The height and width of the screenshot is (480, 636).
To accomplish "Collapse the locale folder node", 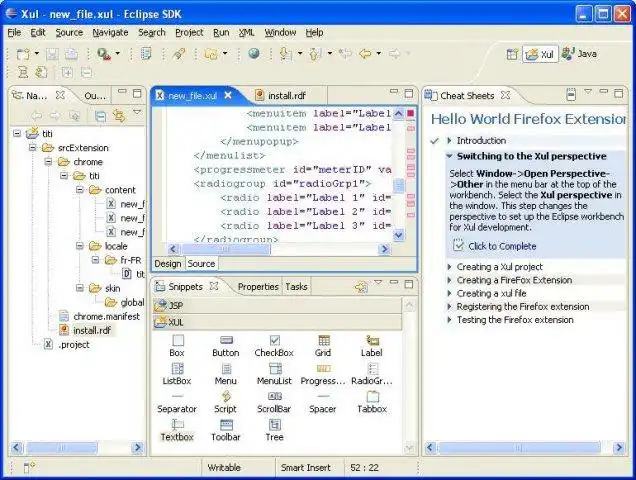I will (x=80, y=246).
